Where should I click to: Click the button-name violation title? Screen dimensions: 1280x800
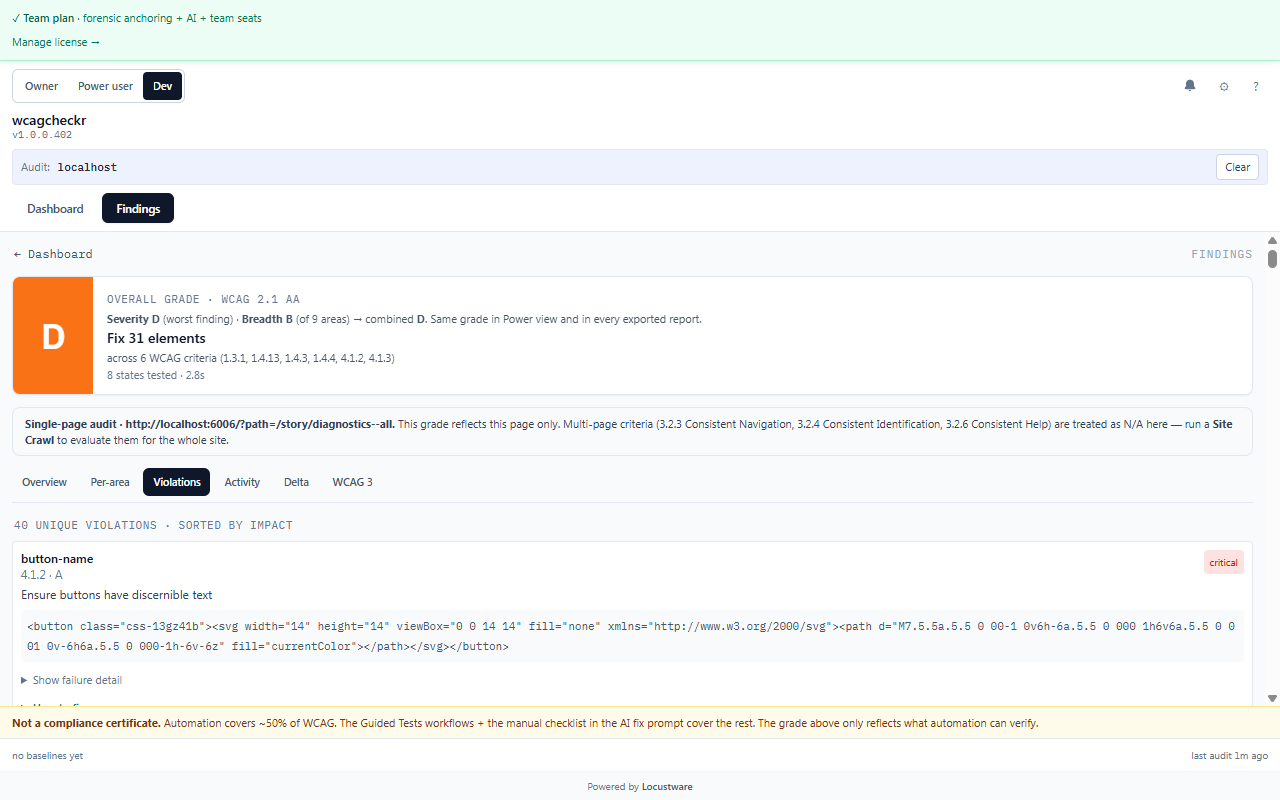pyautogui.click(x=57, y=559)
